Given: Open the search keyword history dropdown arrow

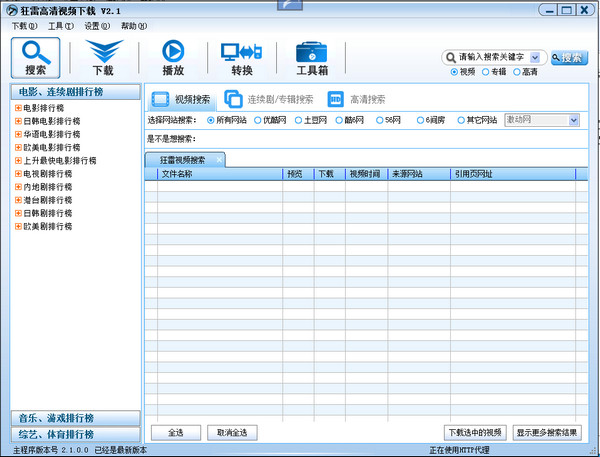Looking at the screenshot, I should 535,58.
